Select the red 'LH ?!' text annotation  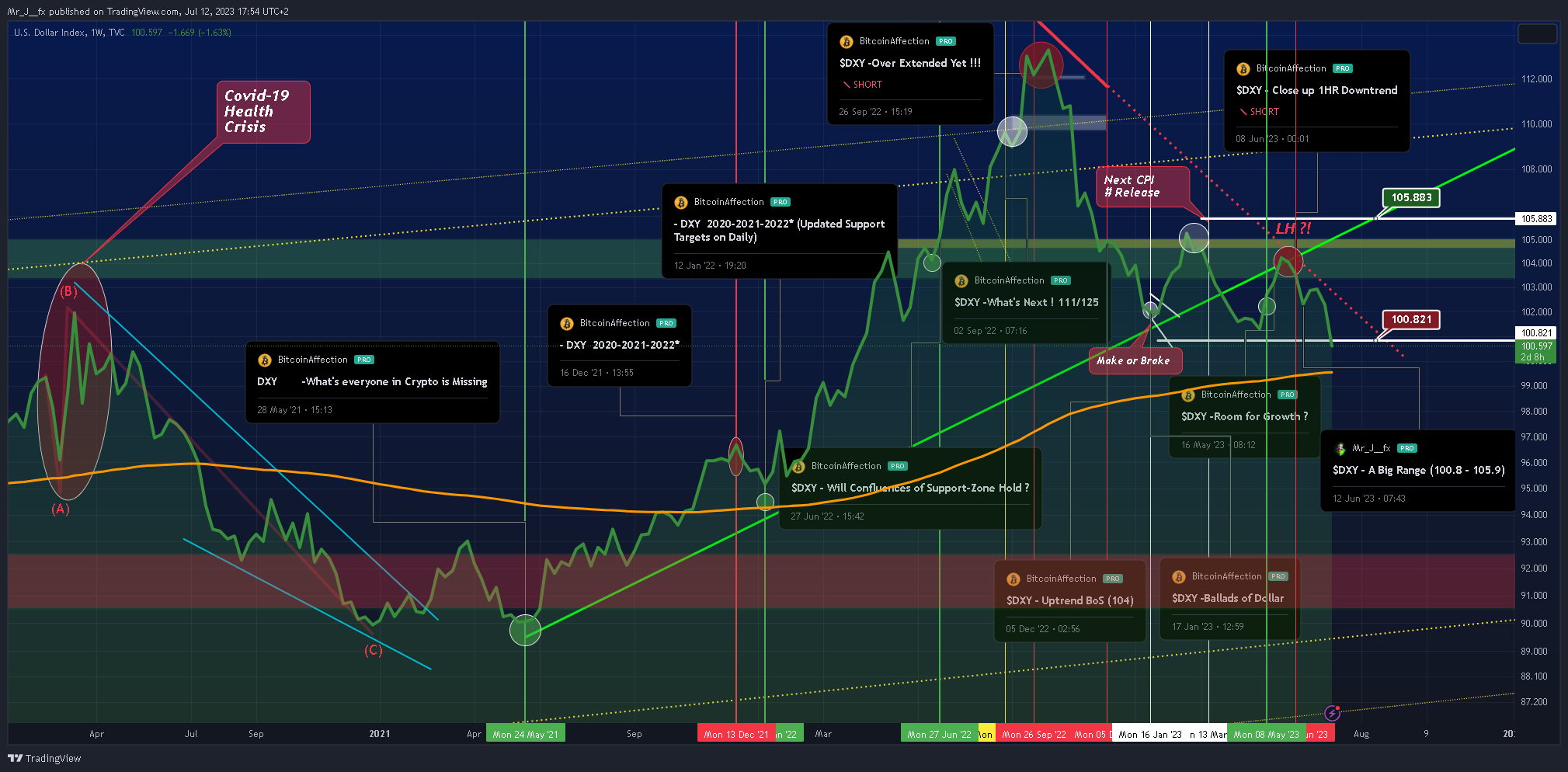pyautogui.click(x=1293, y=228)
